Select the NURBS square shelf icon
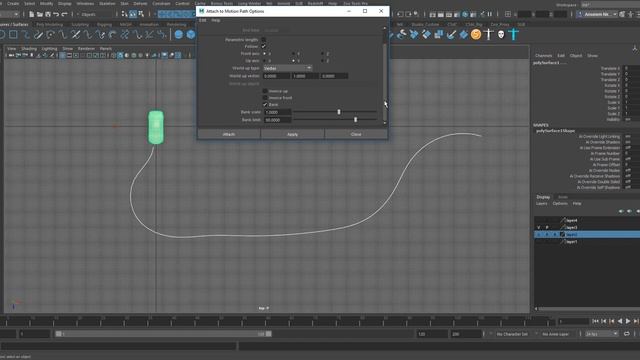 pyautogui.click(x=13, y=35)
